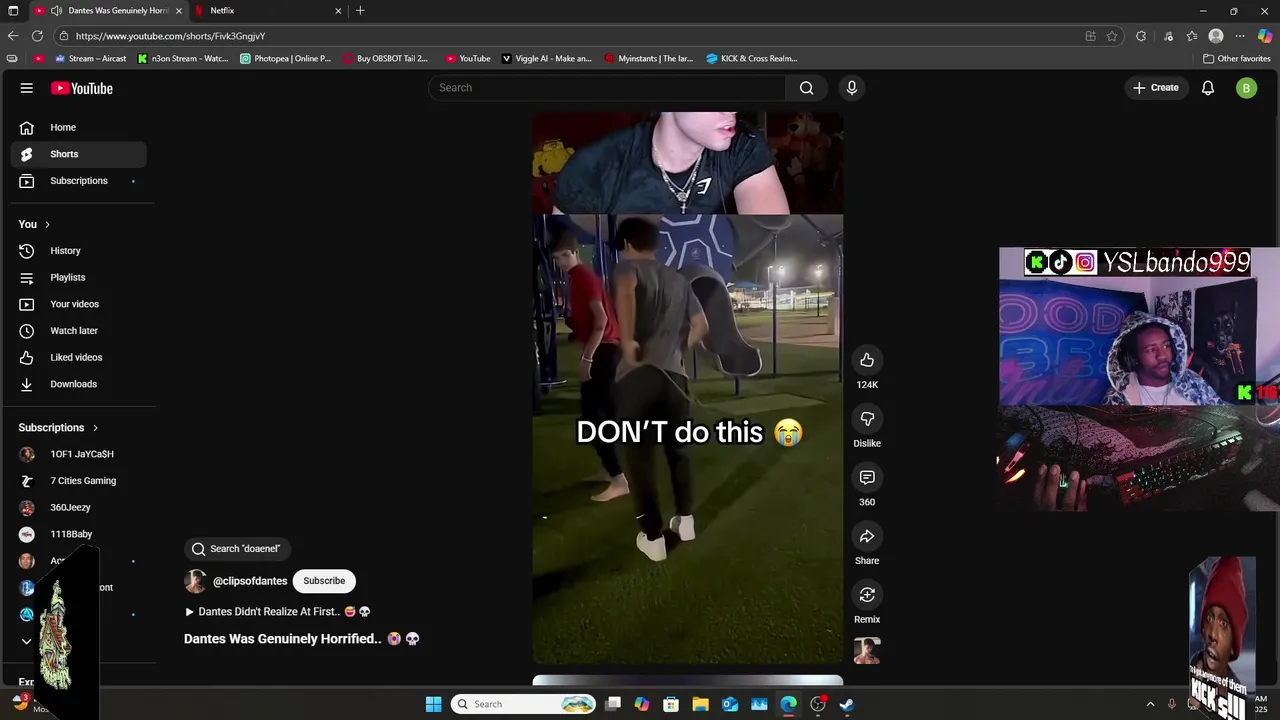The image size is (1280, 720).
Task: Open browser settings and more menu
Action: coord(1240,36)
